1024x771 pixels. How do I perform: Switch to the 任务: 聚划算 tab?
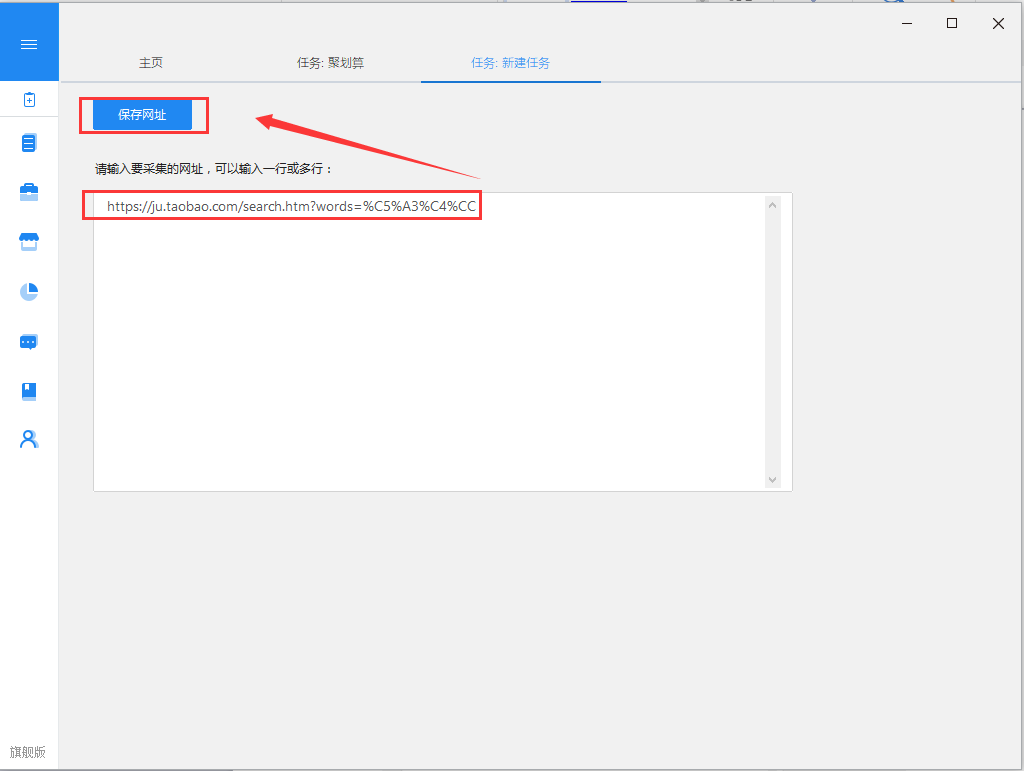pos(330,63)
